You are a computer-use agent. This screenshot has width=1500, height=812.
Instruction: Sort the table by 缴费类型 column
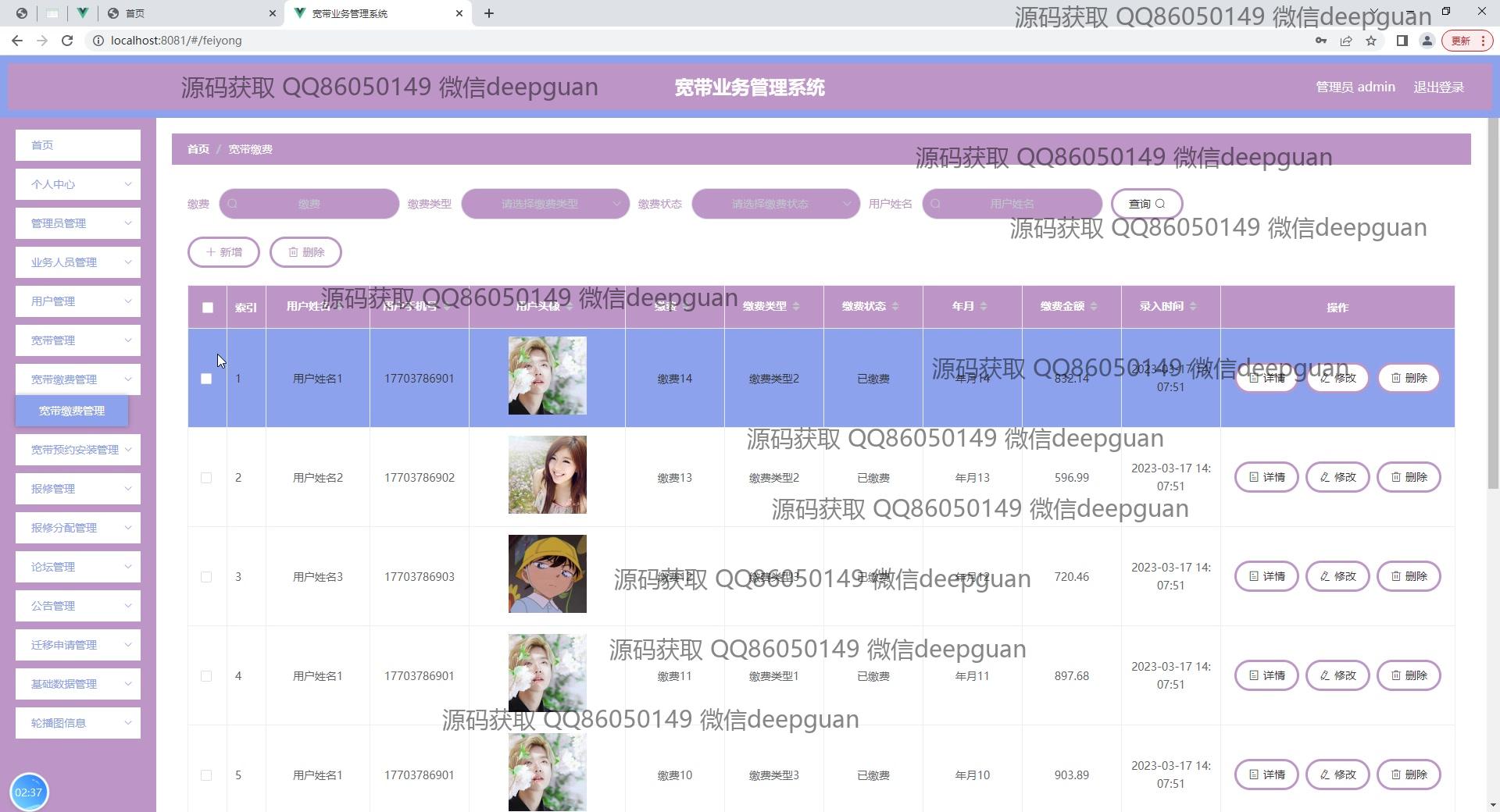click(x=796, y=306)
